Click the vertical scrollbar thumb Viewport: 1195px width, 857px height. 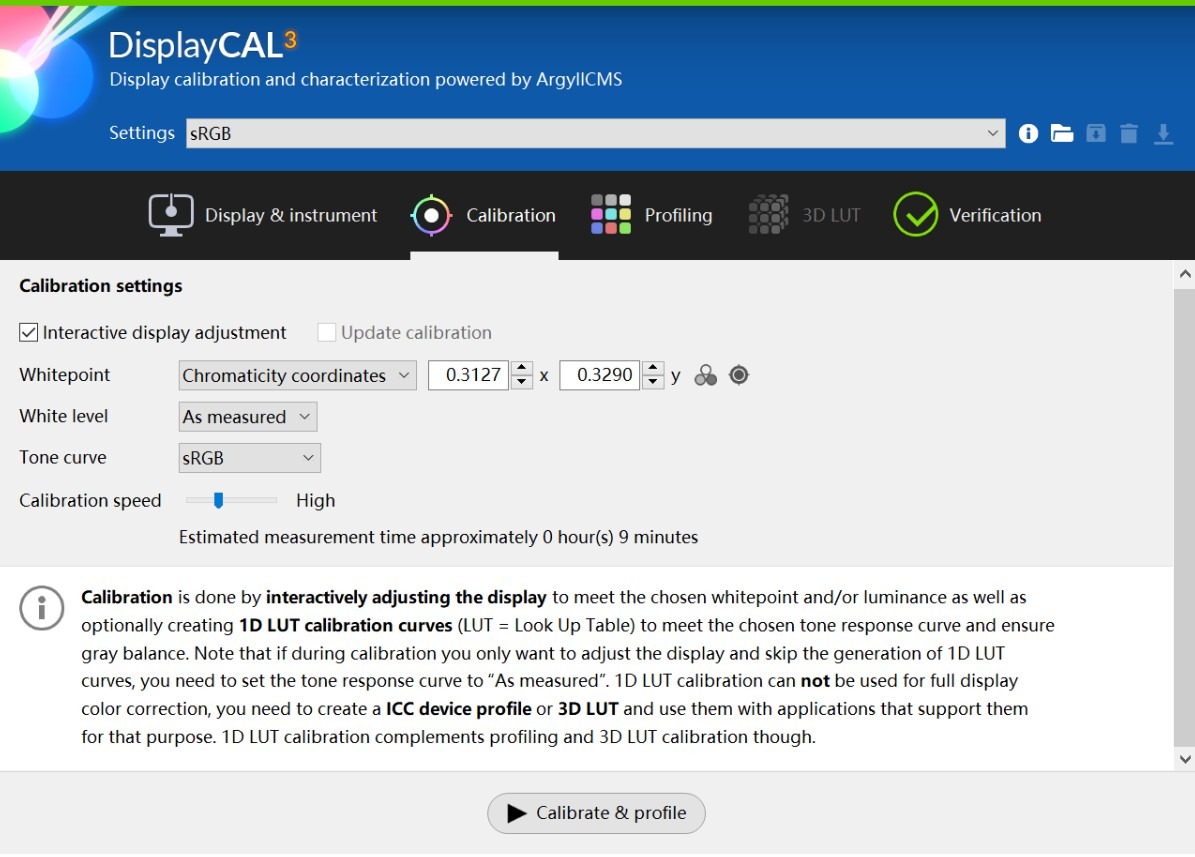[x=1184, y=517]
